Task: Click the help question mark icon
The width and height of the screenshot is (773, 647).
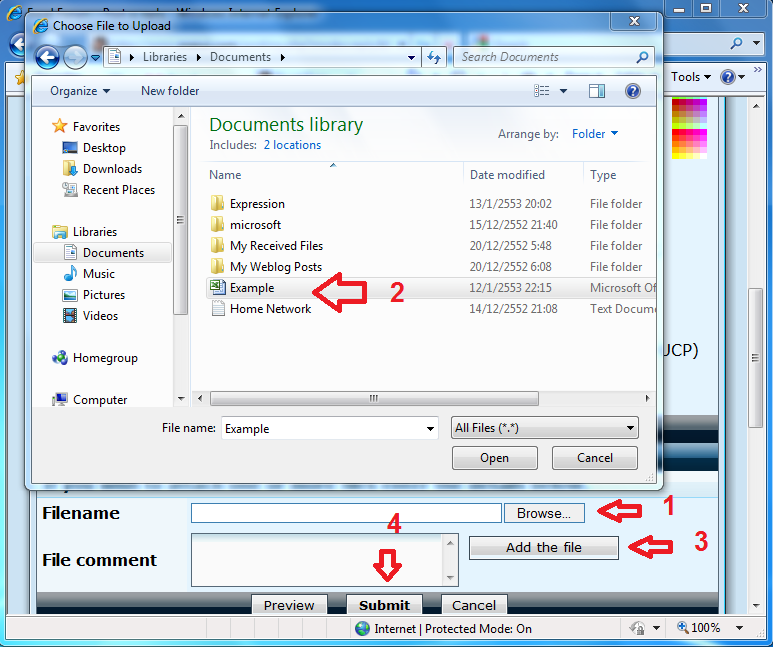Action: pyautogui.click(x=632, y=91)
